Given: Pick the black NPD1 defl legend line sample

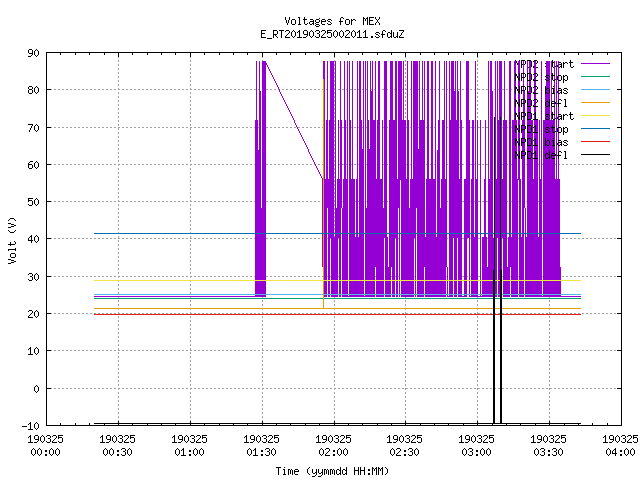Looking at the screenshot, I should (595, 155).
